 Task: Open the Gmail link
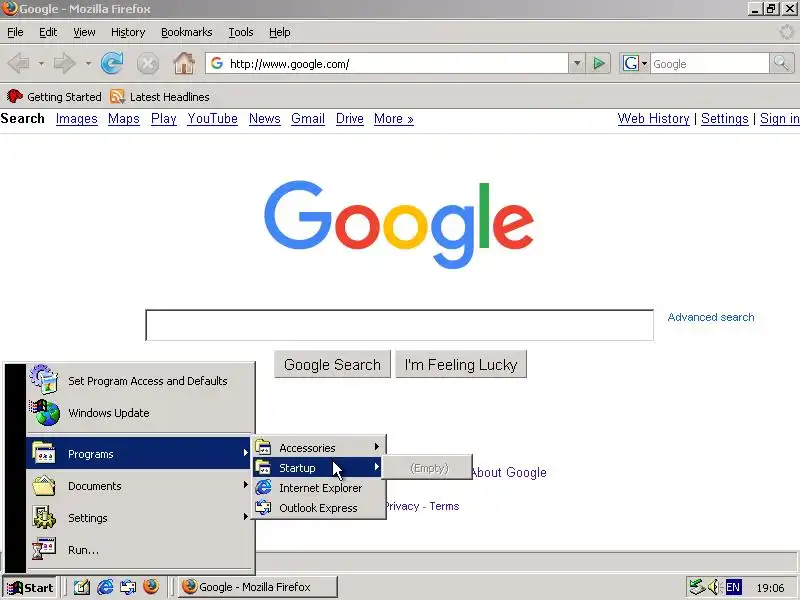click(x=308, y=119)
